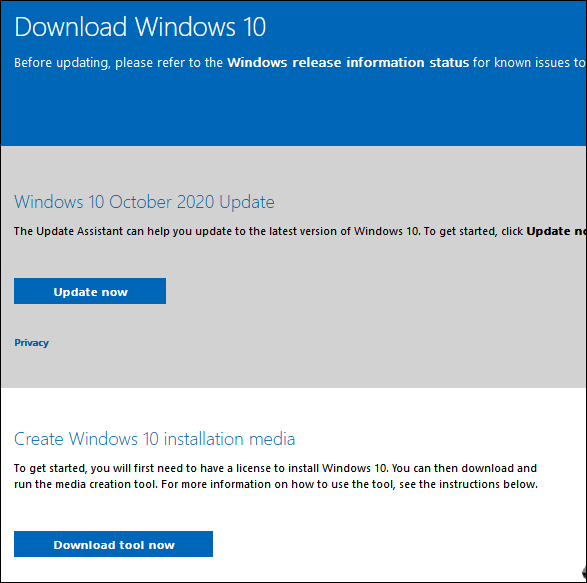Select the Download Windows 10 page title
Image resolution: width=587 pixels, height=583 pixels.
[x=140, y=27]
